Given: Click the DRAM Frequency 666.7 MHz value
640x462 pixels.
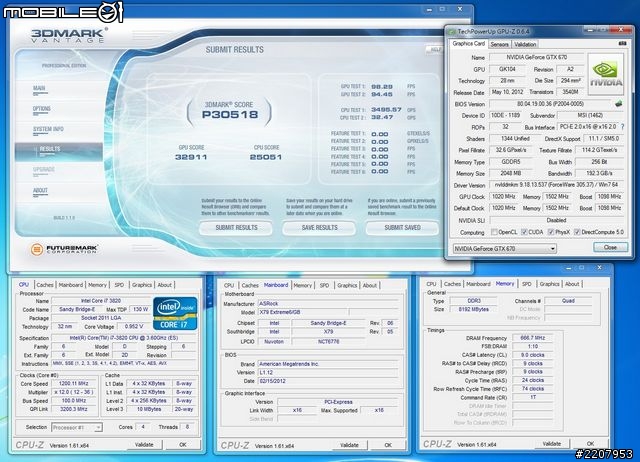Looking at the screenshot, I should coord(532,338).
